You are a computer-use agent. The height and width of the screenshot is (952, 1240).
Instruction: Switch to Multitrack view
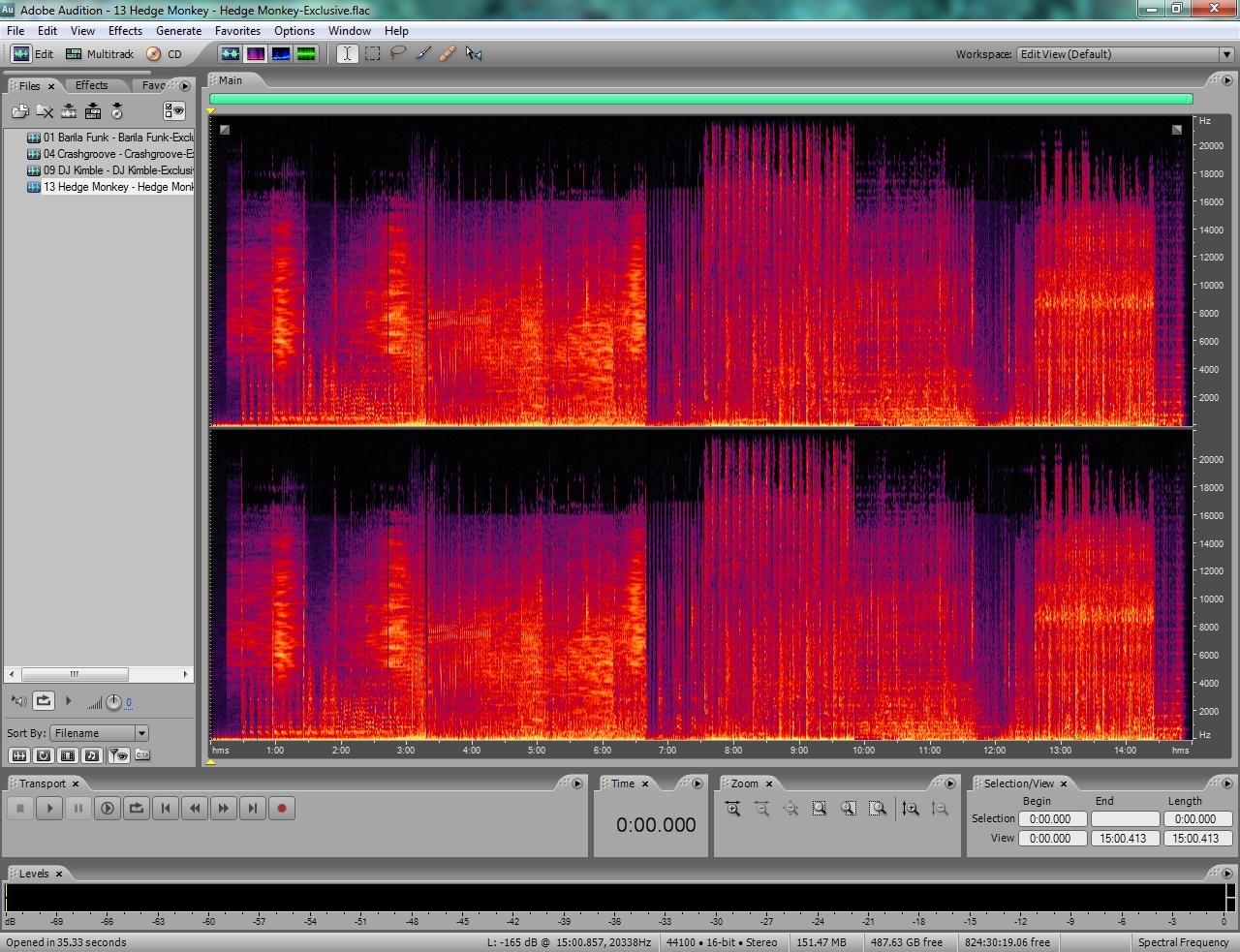tap(100, 54)
